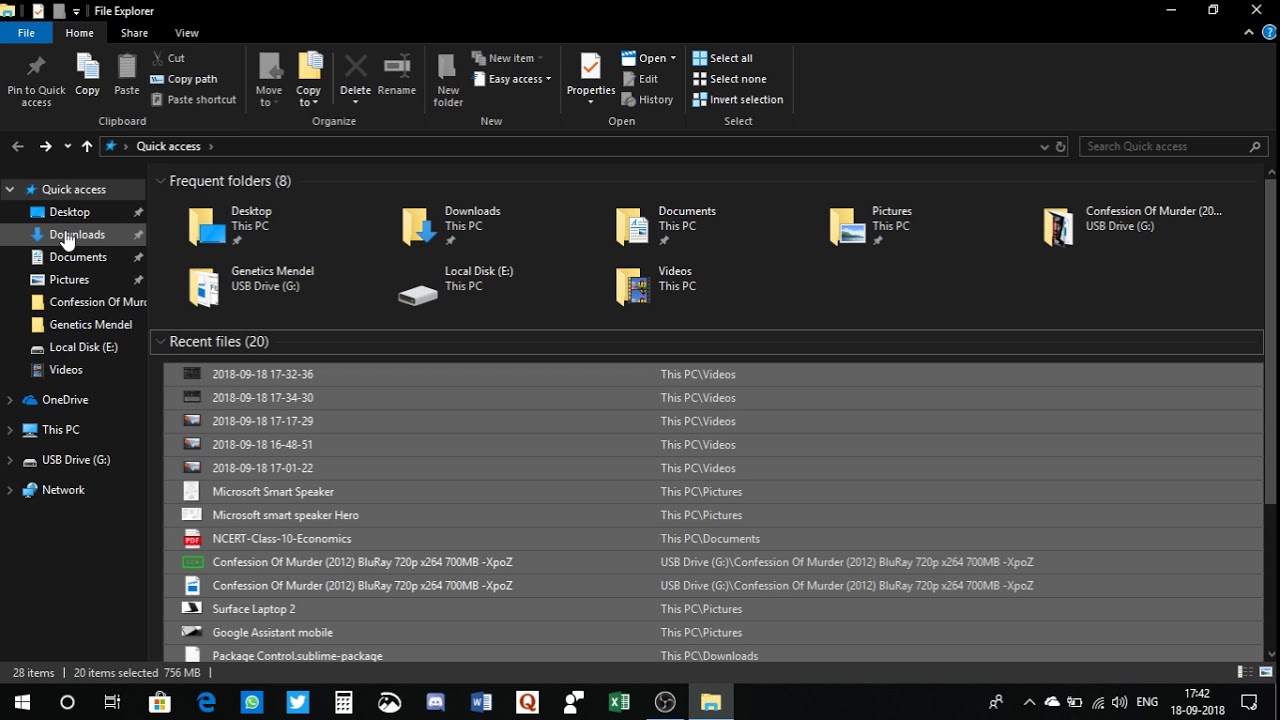This screenshot has height=720, width=1280.
Task: Create a New folder
Action: [448, 80]
